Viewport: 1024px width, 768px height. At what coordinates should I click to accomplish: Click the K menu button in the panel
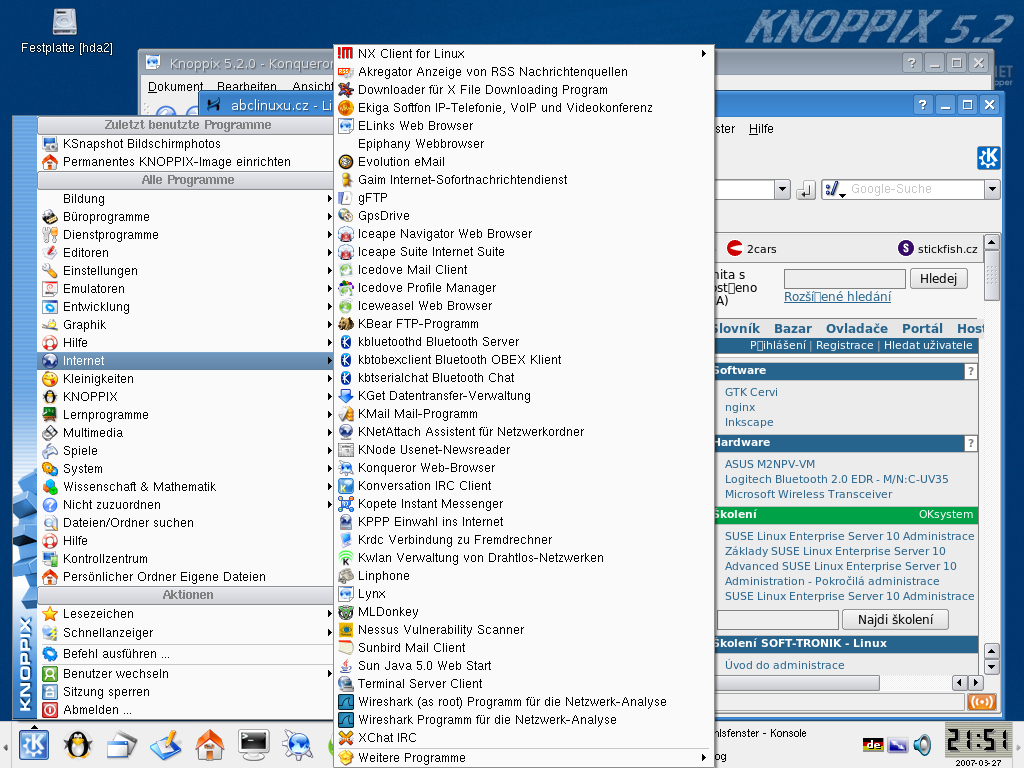(x=34, y=744)
